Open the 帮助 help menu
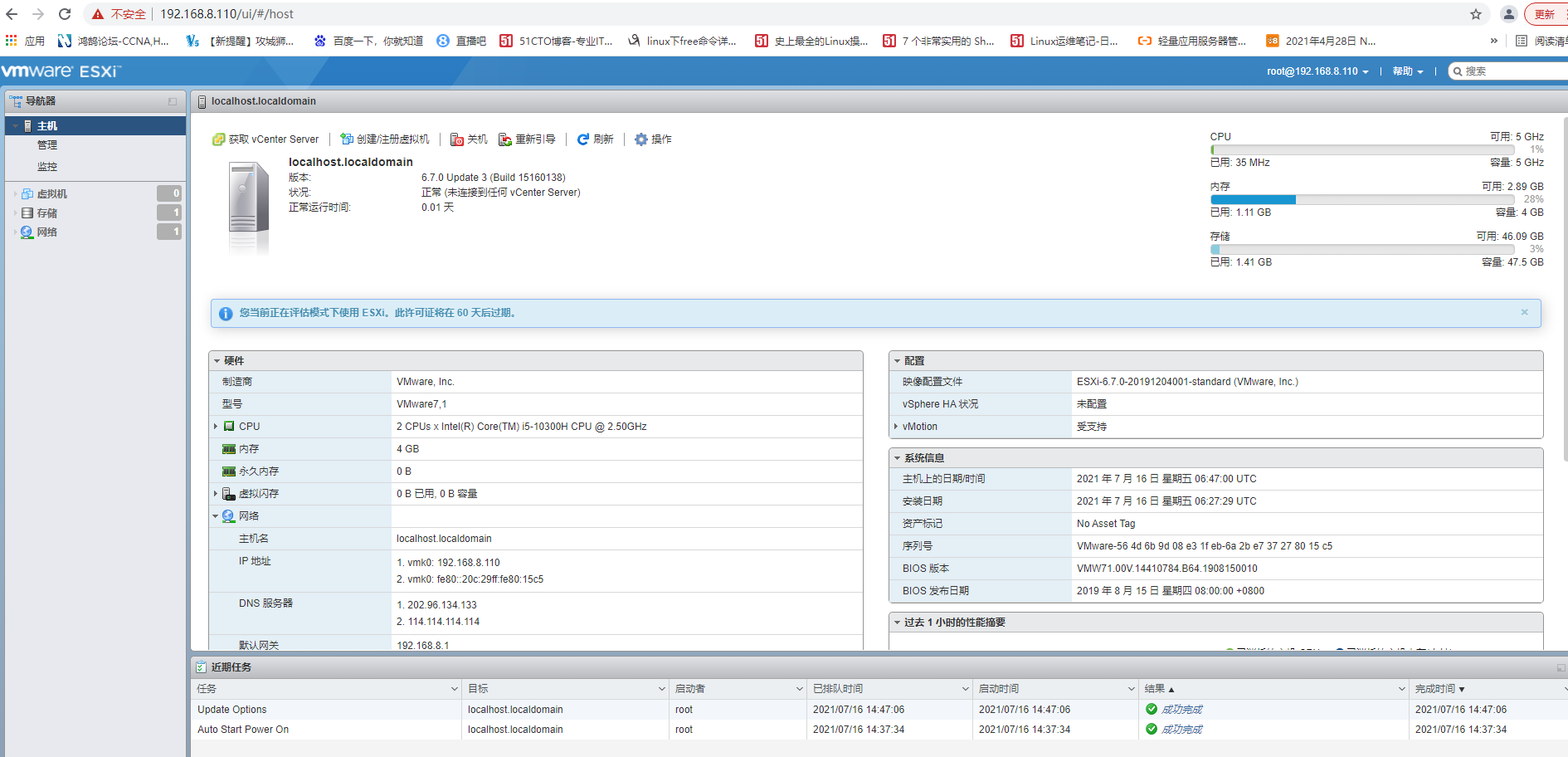Viewport: 1568px width, 757px height. tap(1408, 71)
